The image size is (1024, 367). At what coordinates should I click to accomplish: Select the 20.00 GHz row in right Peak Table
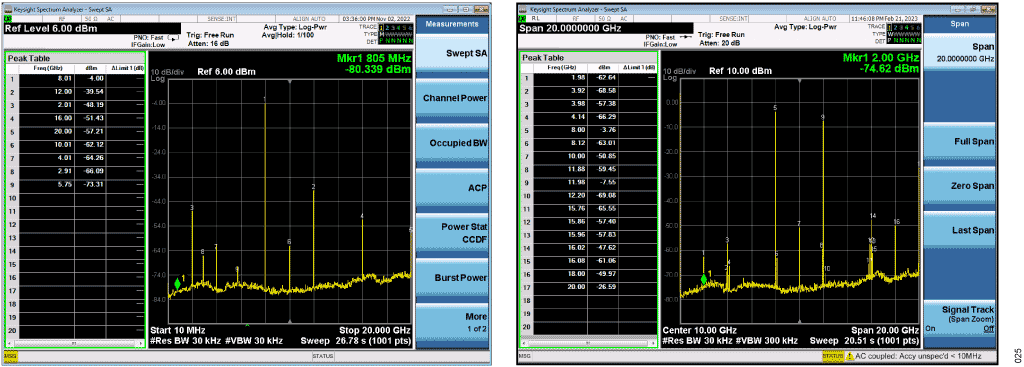click(x=589, y=287)
